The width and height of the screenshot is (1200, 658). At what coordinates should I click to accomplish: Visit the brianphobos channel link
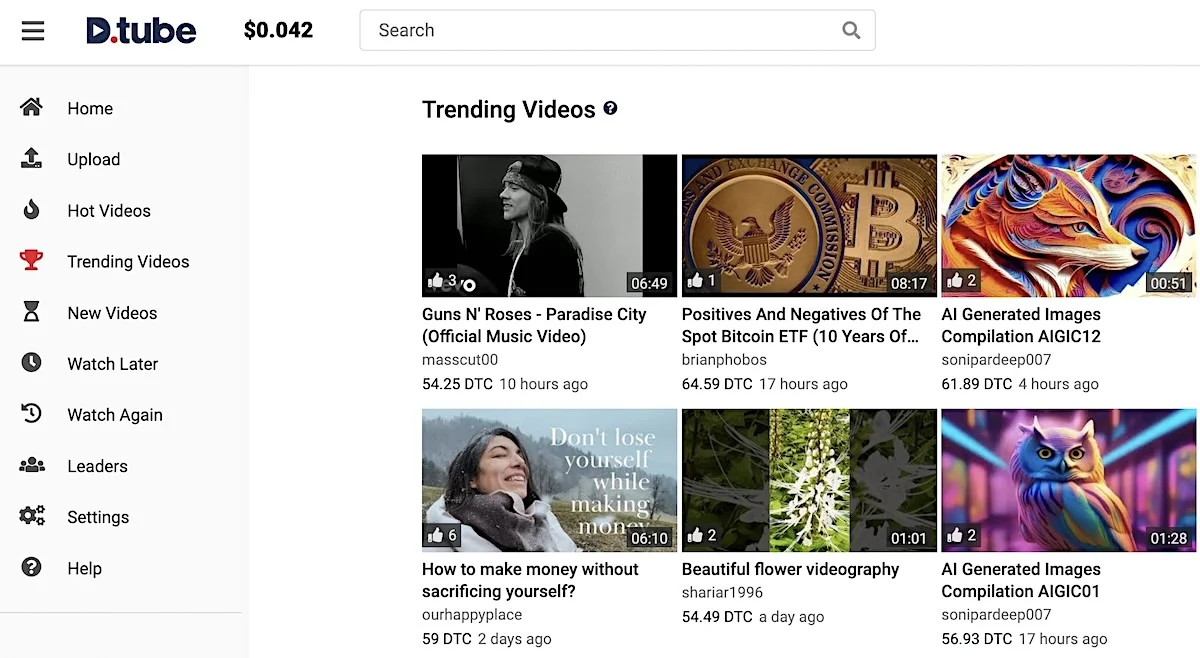(724, 360)
